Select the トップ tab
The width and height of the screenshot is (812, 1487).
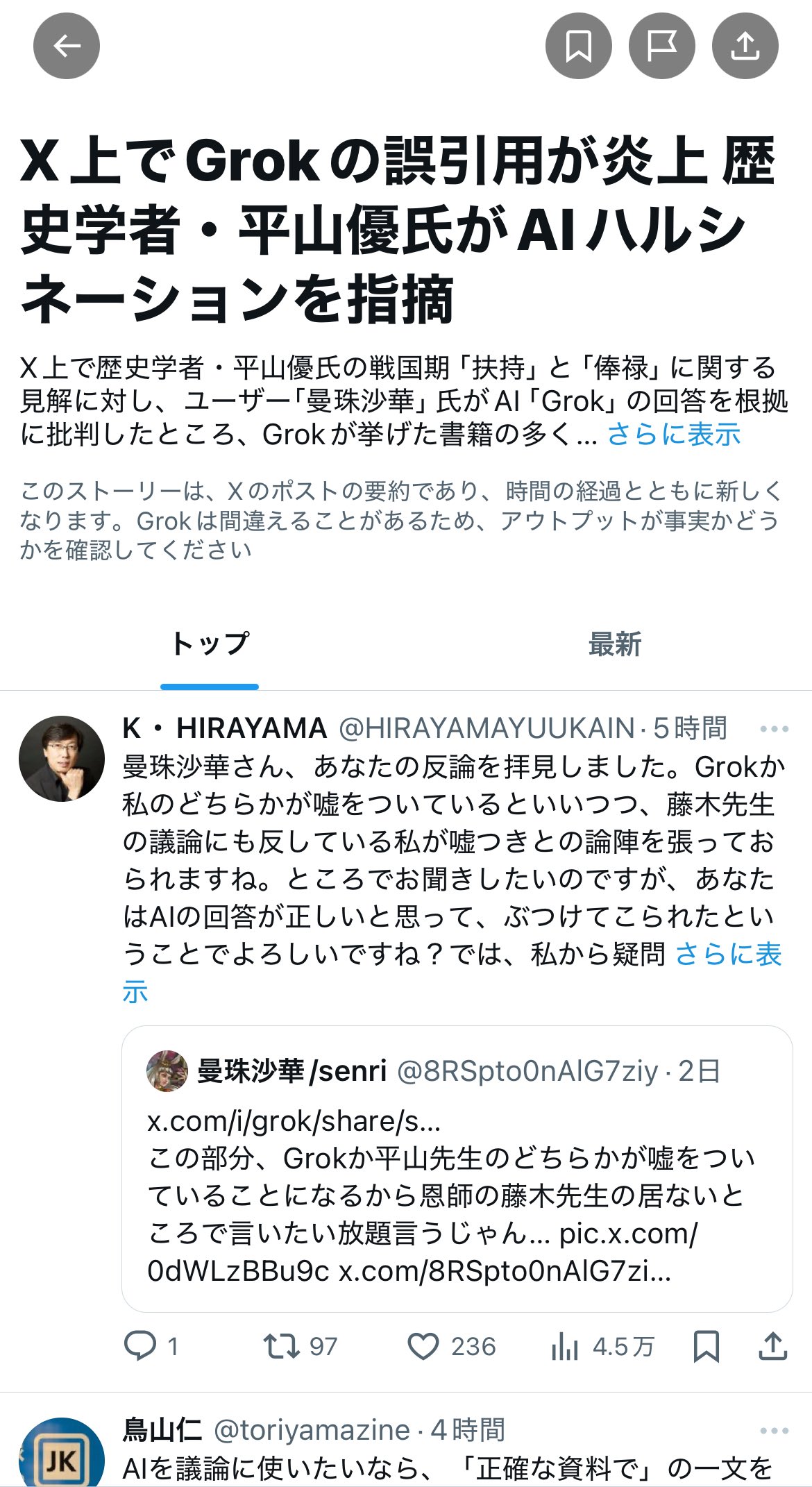[210, 645]
